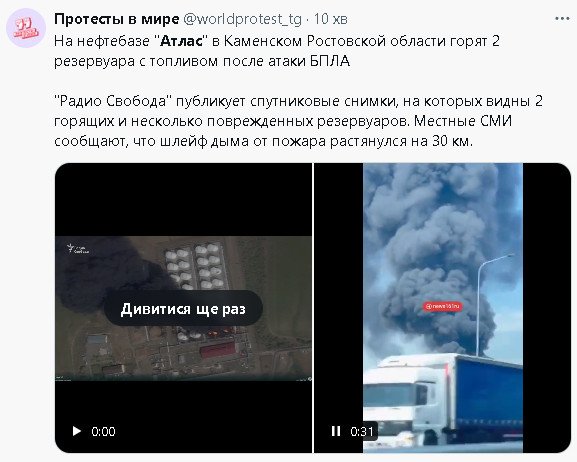
Task: Open the satellite fuel depot video thumbnail
Action: tap(183, 308)
